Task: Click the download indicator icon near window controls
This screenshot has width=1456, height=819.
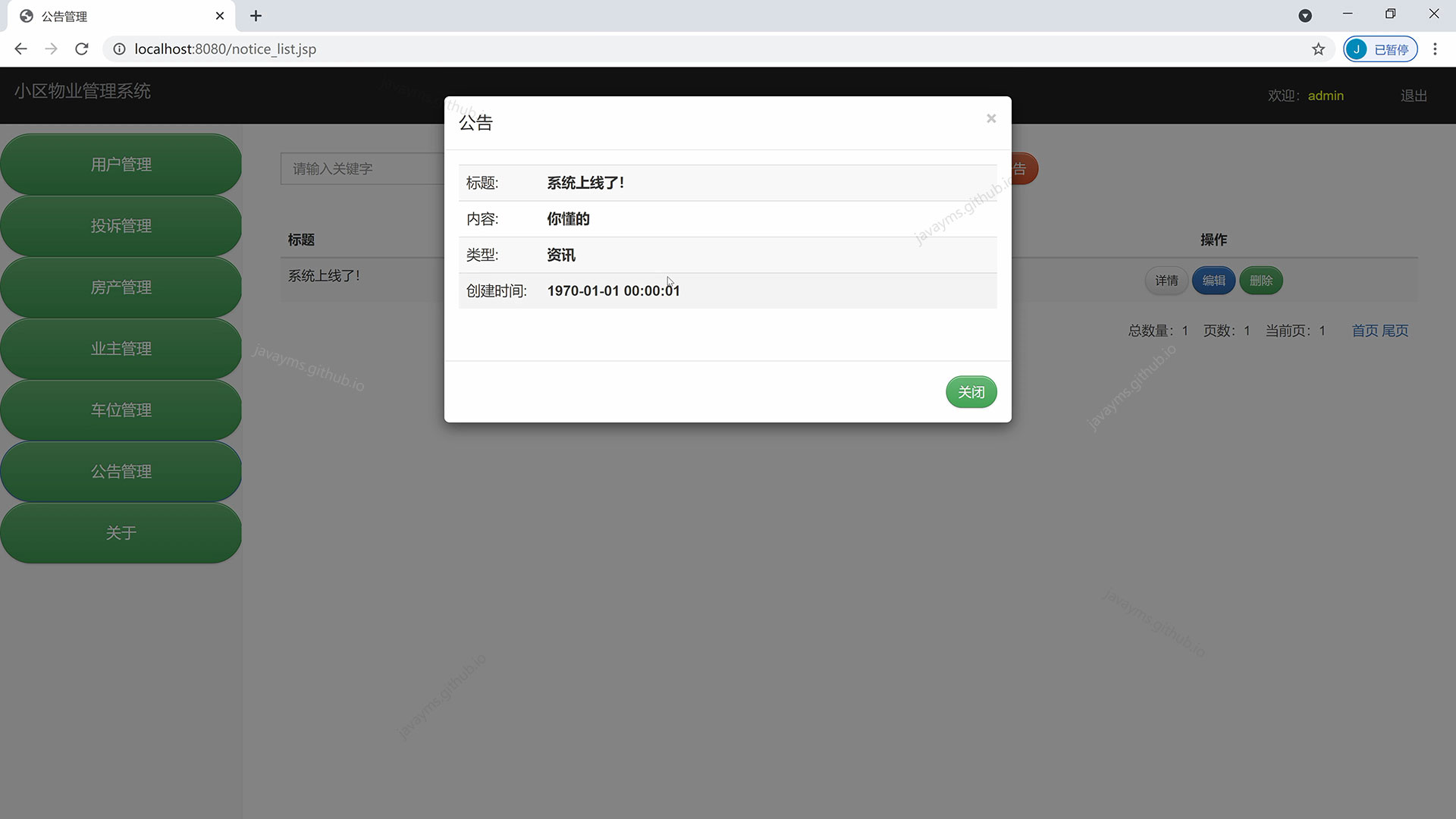Action: pyautogui.click(x=1306, y=15)
